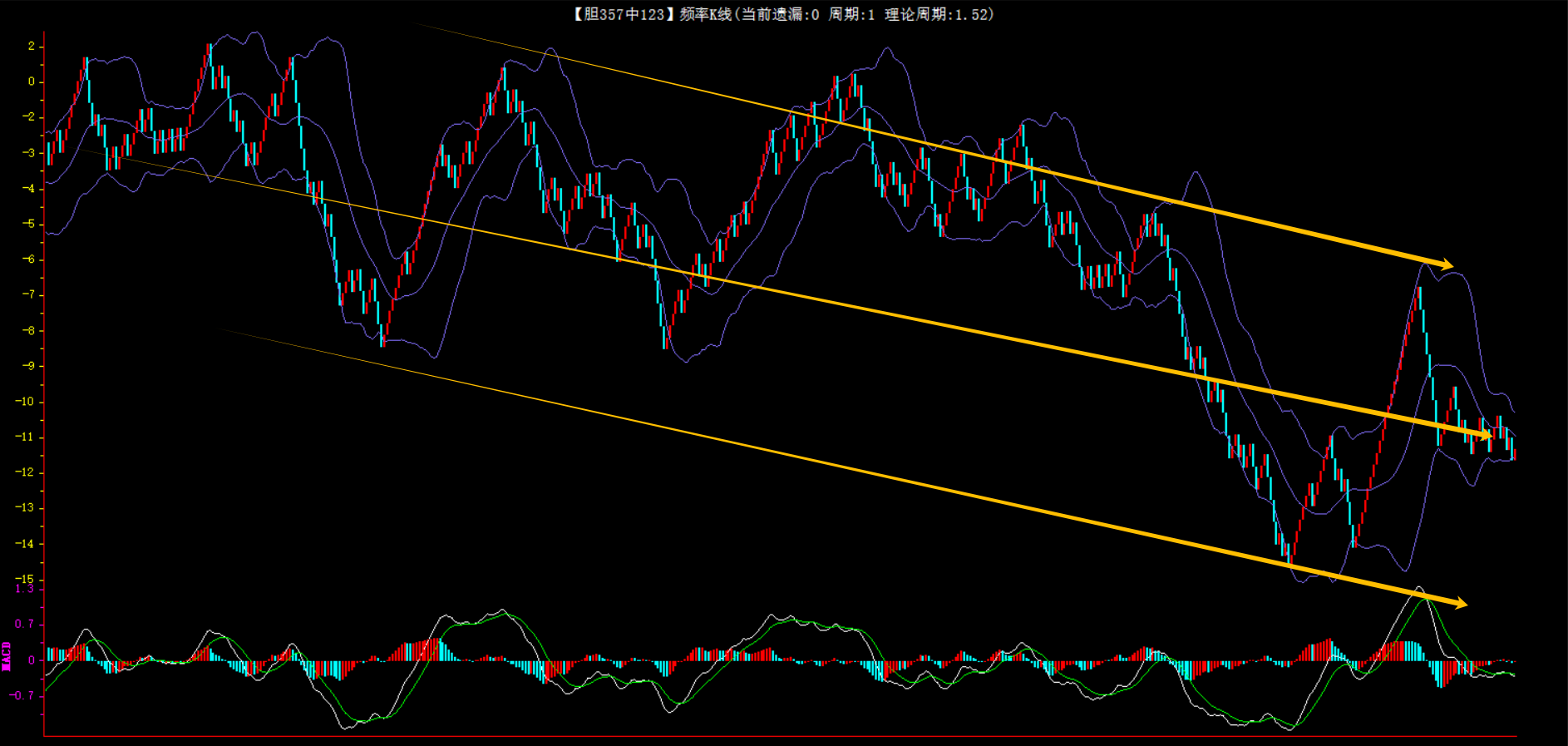Click the MACD panel's 0 axis label

pyautogui.click(x=31, y=660)
